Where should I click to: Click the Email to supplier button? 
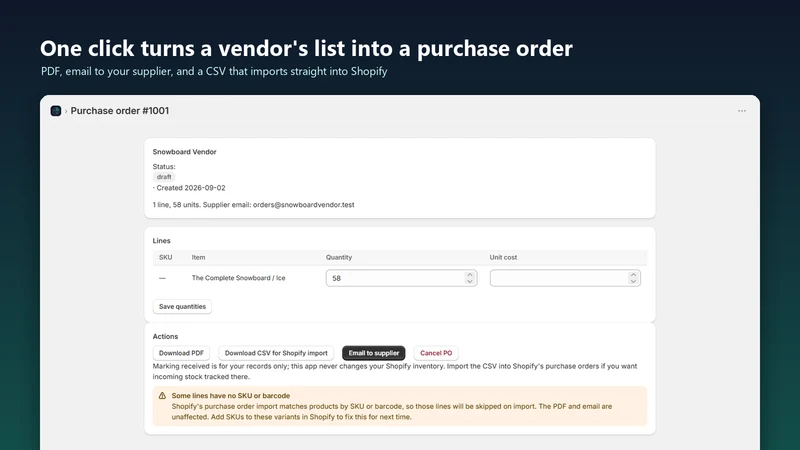click(x=373, y=353)
